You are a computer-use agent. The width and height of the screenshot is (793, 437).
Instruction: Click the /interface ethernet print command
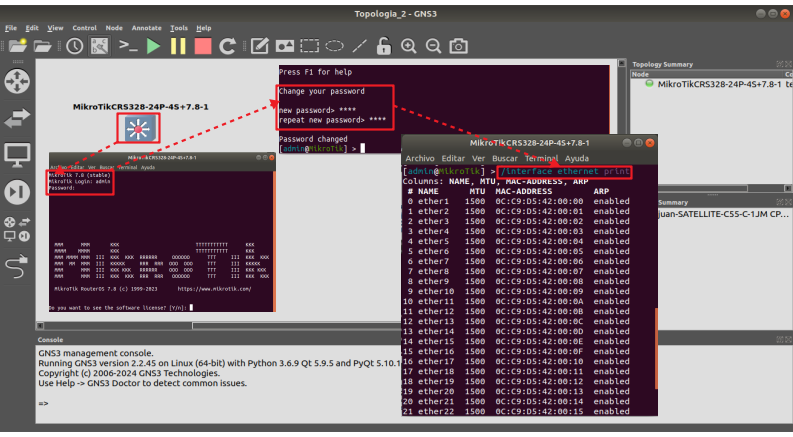[565, 171]
